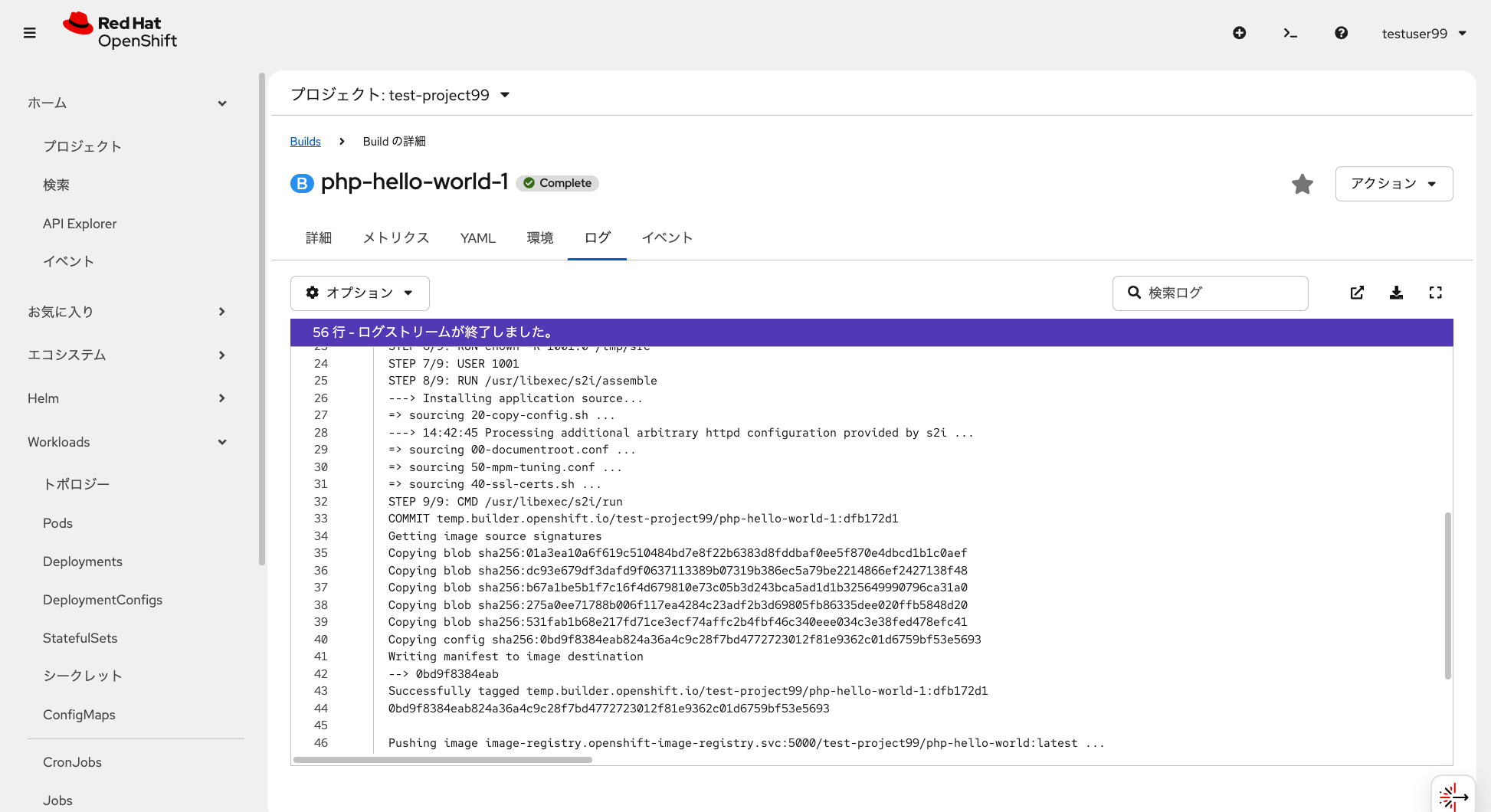Download the build log
The width and height of the screenshot is (1491, 812).
click(x=1396, y=293)
